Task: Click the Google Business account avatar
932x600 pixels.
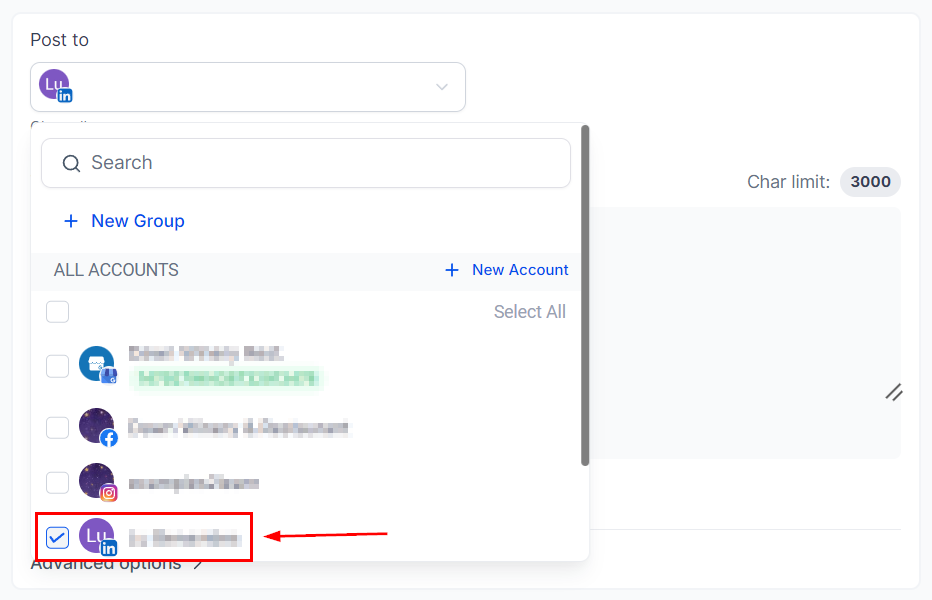Action: [x=97, y=364]
